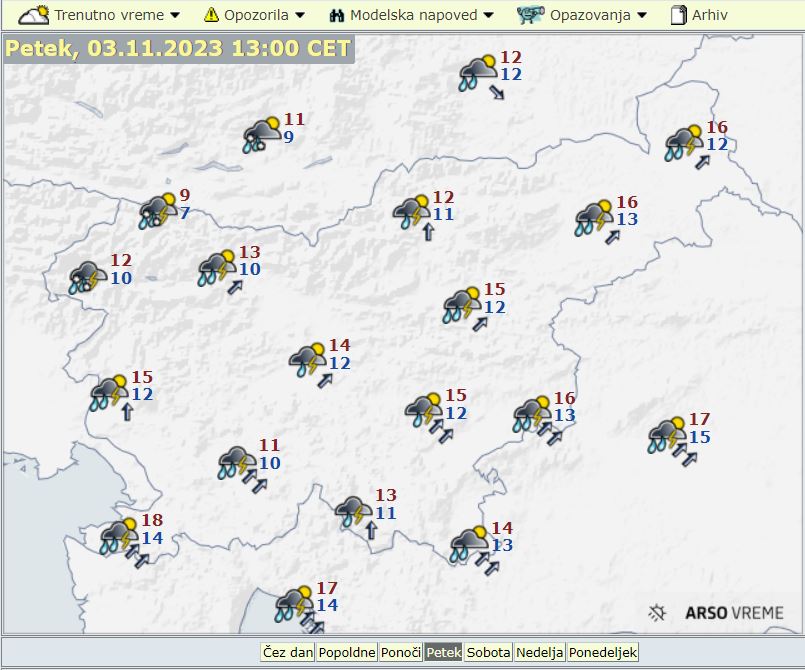805x670 pixels.
Task: Click the Arhiv document icon
Action: tap(678, 15)
